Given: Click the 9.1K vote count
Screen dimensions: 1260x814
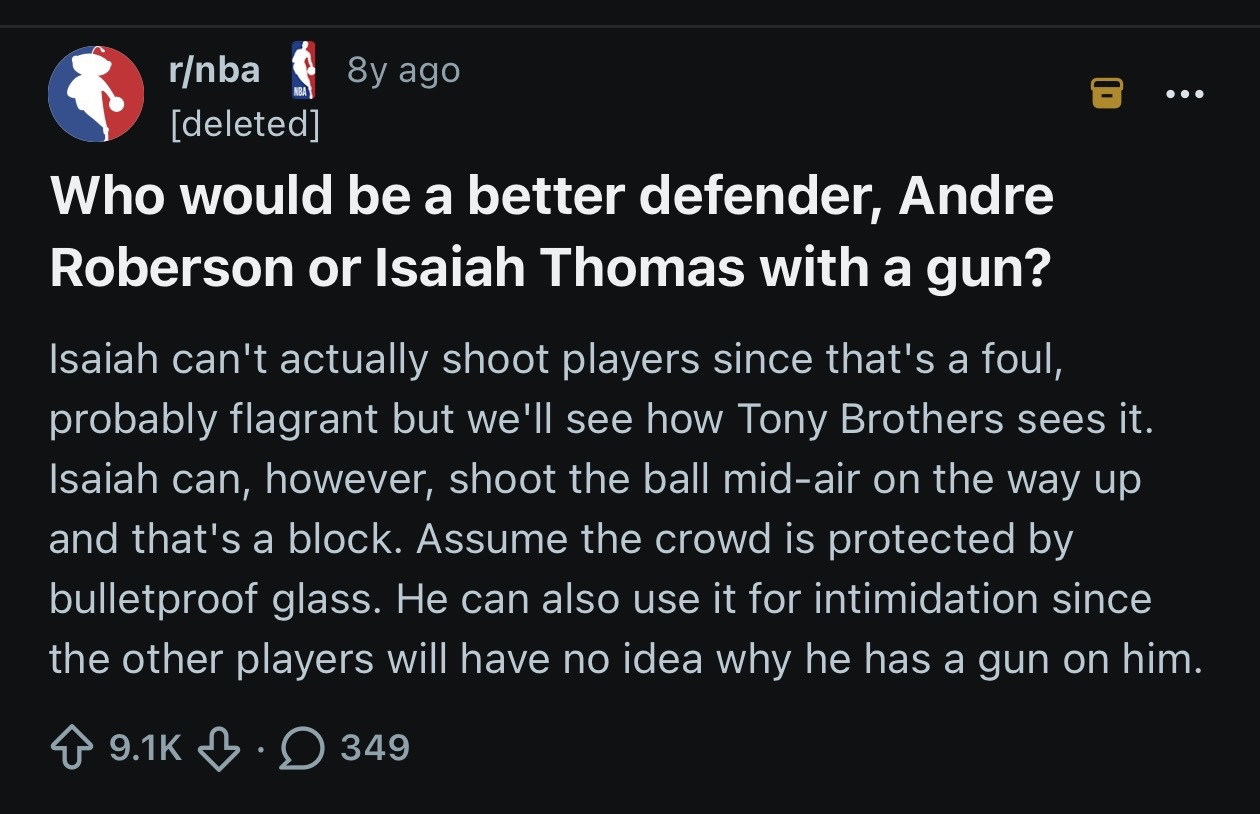Looking at the screenshot, I should [144, 747].
